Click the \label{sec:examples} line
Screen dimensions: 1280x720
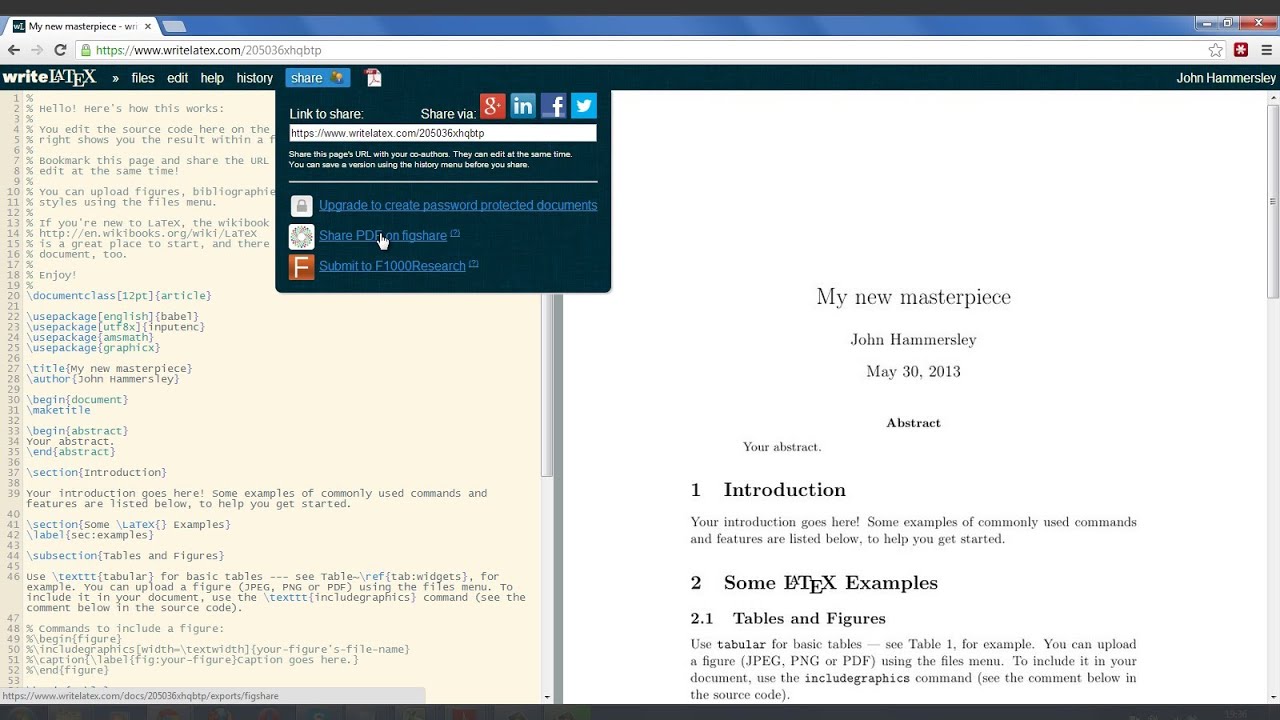[x=90, y=535]
